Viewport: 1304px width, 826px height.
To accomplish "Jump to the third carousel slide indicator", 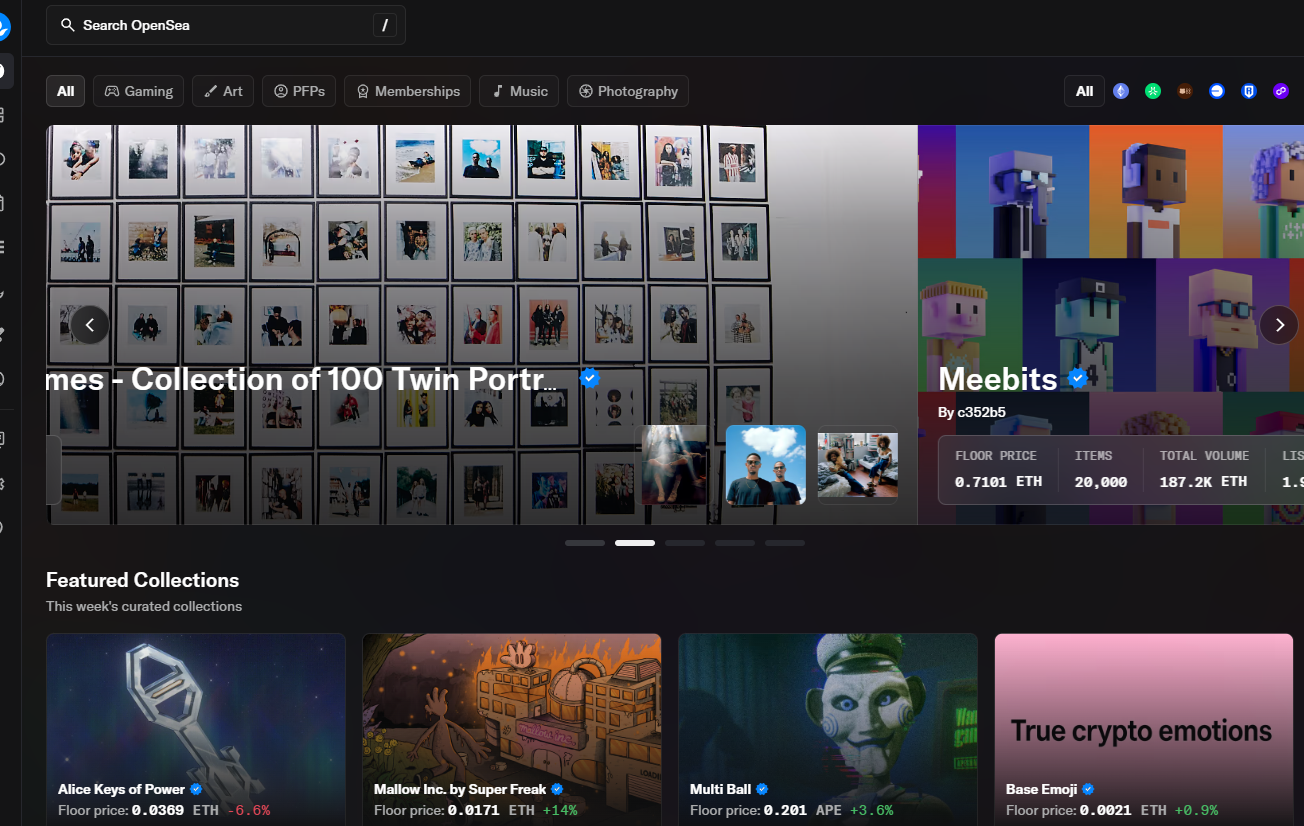I will pyautogui.click(x=685, y=543).
